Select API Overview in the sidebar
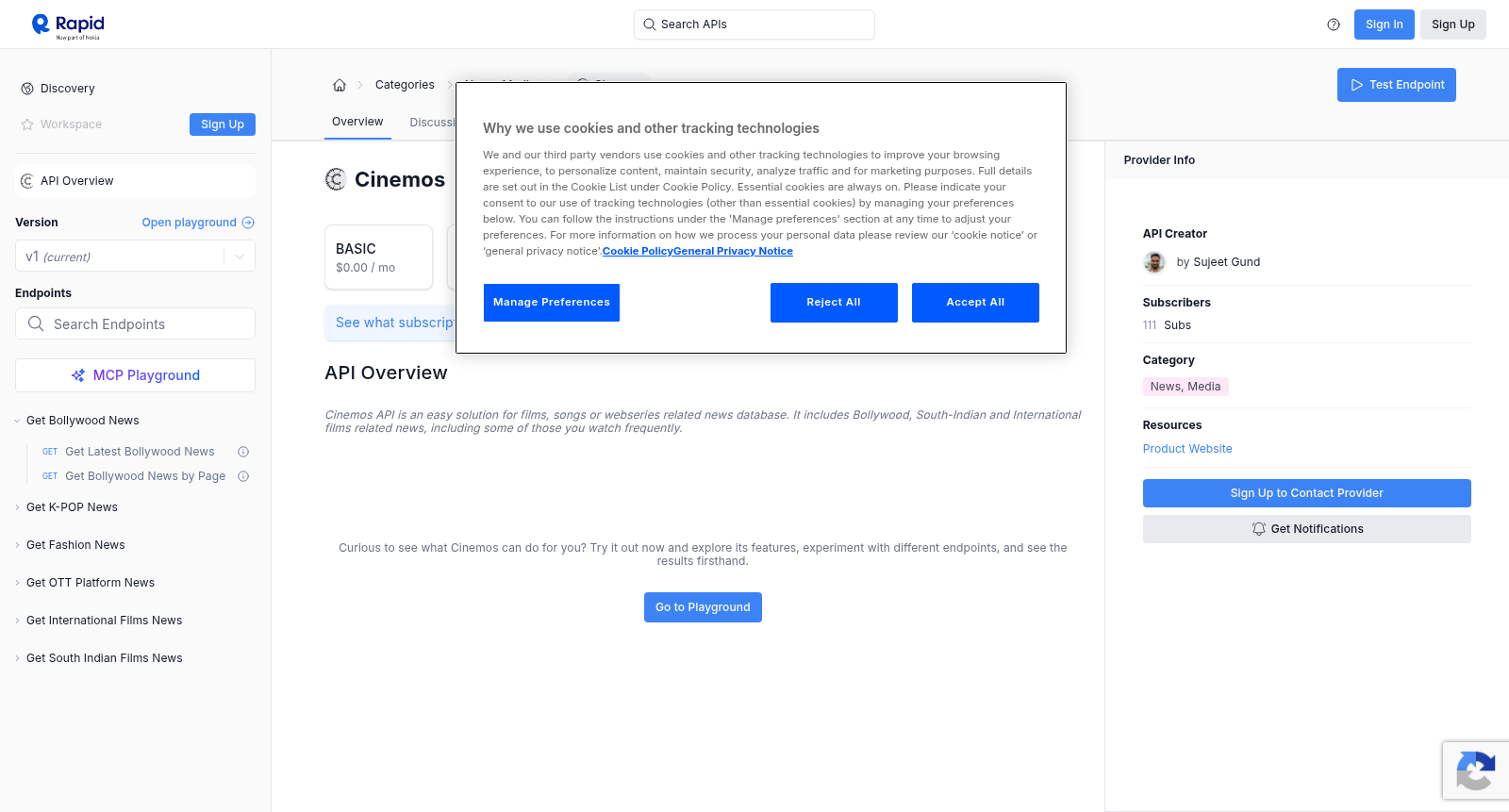1509x812 pixels. pos(135,181)
